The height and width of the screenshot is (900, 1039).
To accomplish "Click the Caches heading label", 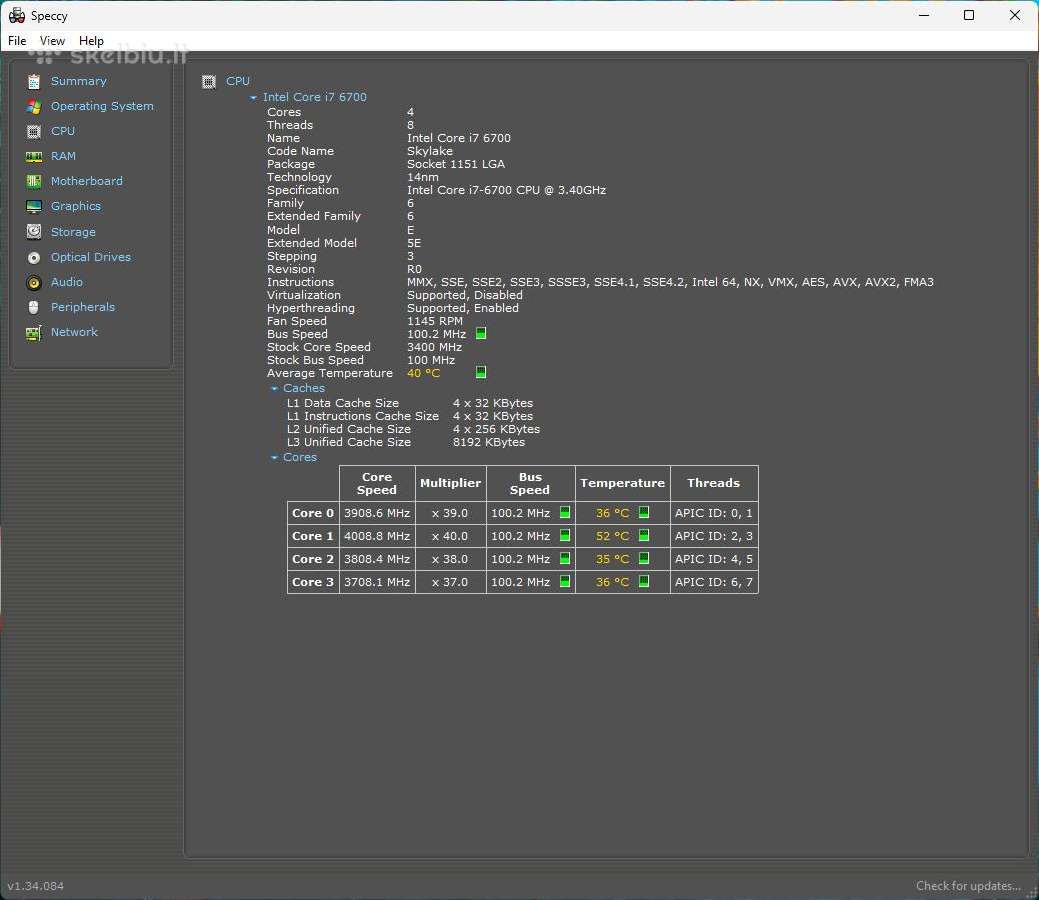I will (304, 388).
